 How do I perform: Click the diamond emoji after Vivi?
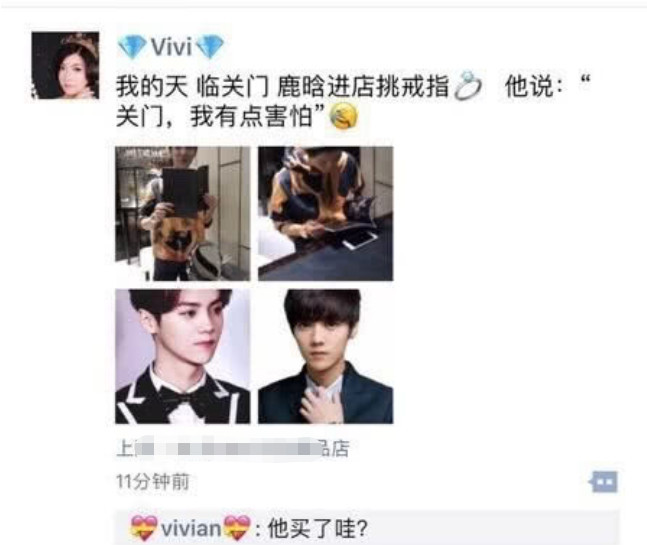click(210, 47)
